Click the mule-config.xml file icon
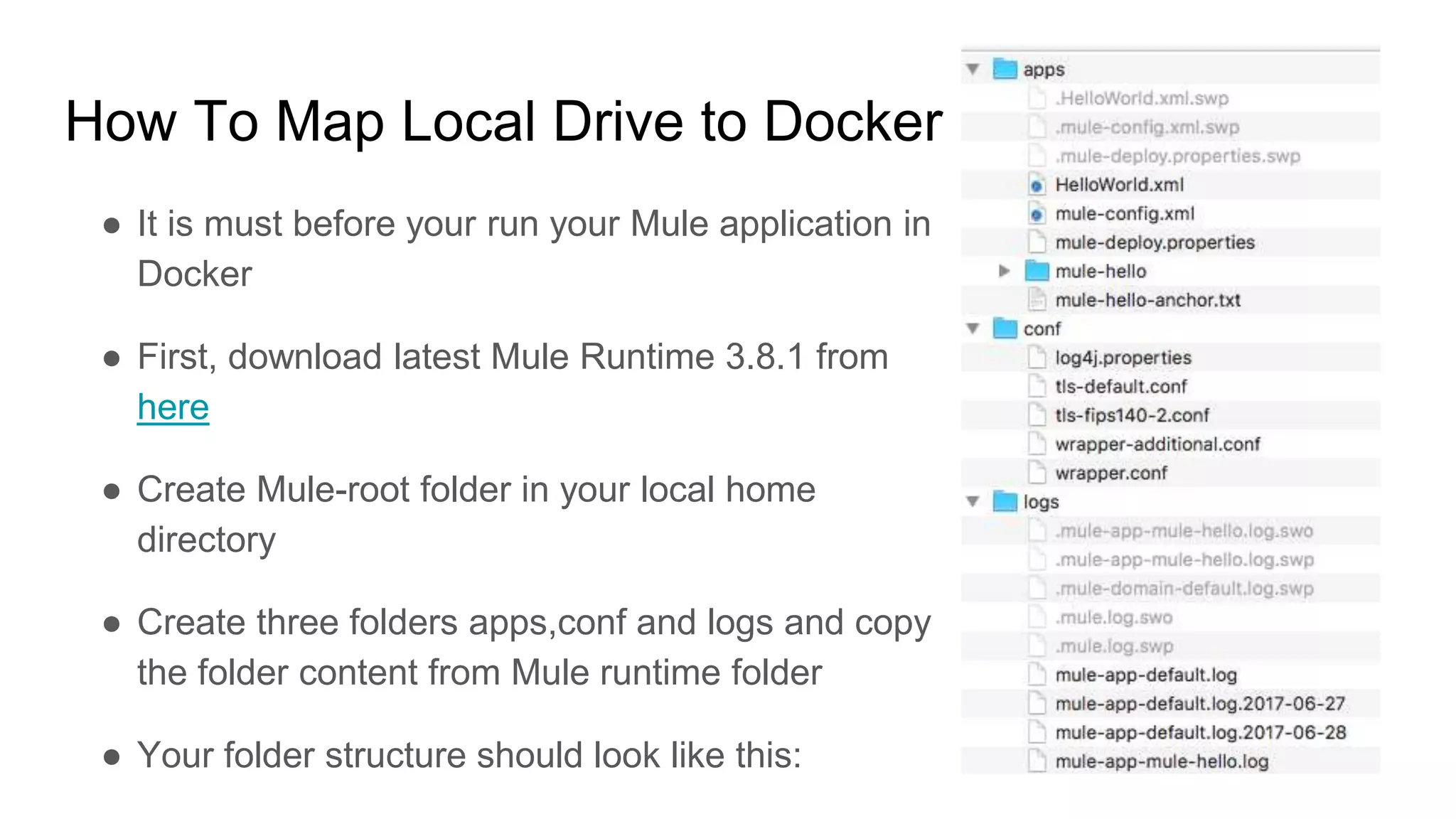1456x819 pixels. 1037,213
